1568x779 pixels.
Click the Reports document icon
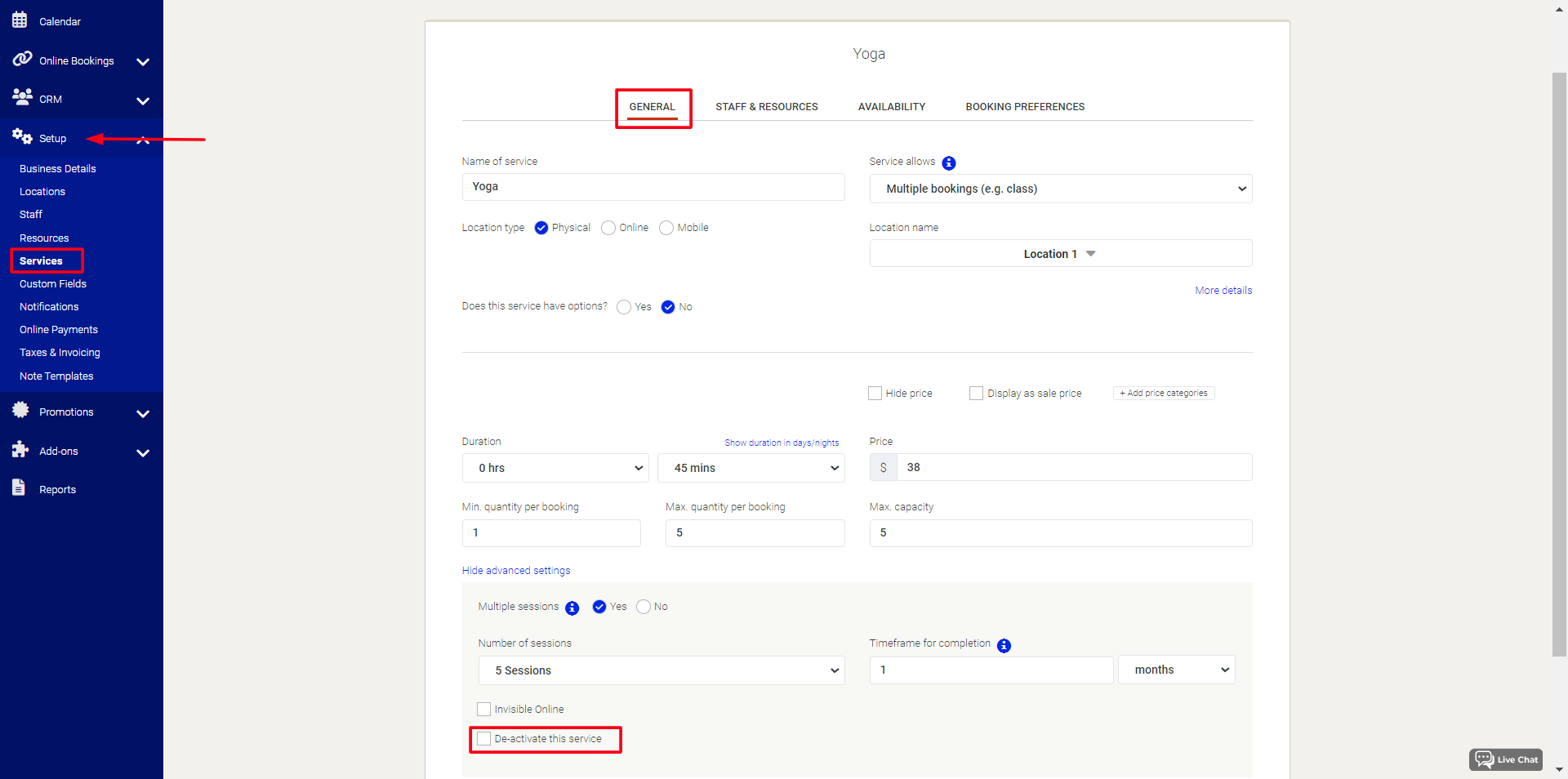coord(19,487)
